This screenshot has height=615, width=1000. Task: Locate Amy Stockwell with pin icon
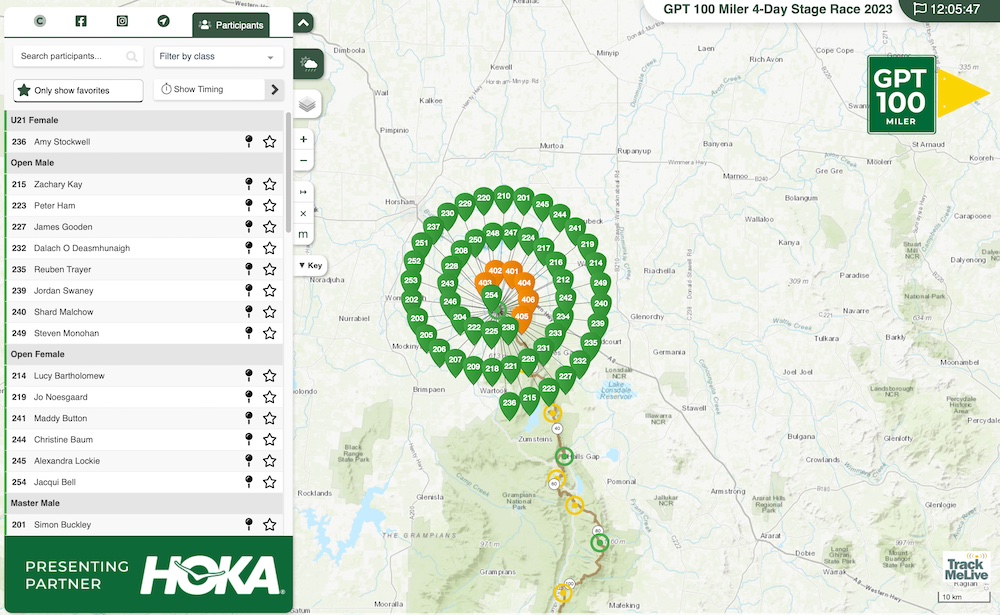(x=249, y=142)
